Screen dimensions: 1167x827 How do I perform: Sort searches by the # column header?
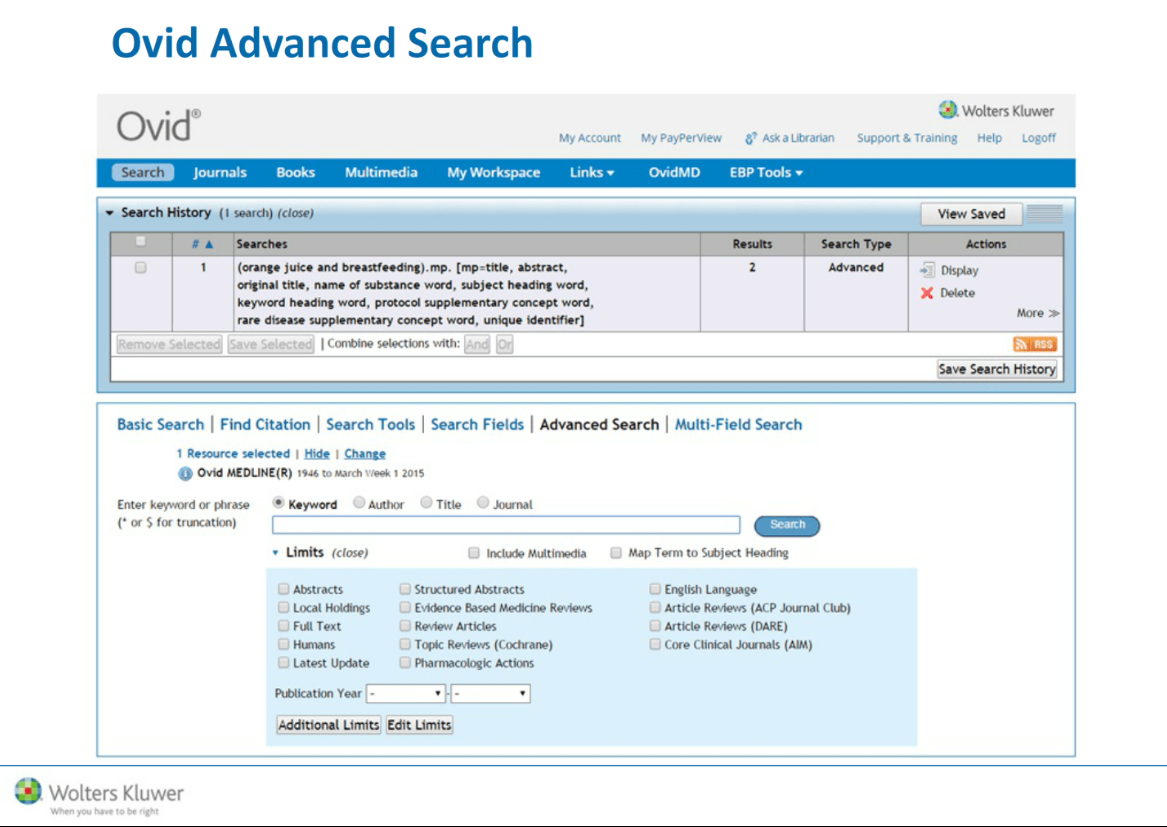tap(202, 244)
